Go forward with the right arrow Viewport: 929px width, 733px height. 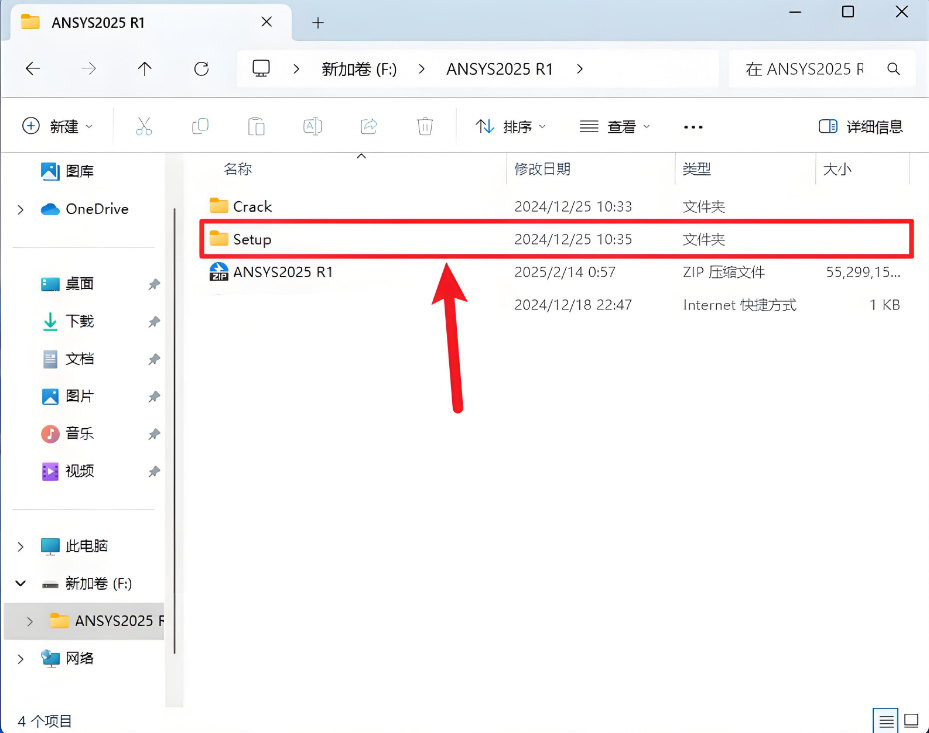89,69
